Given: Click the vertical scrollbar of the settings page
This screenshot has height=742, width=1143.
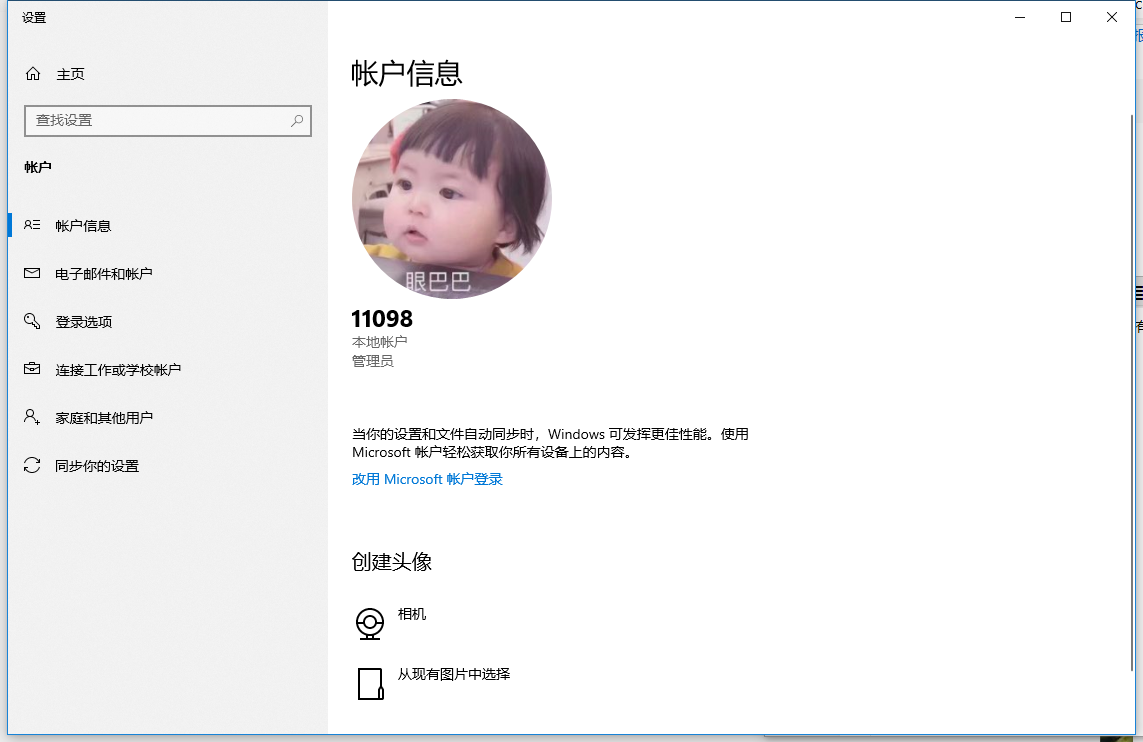Looking at the screenshot, I should click(x=1131, y=392).
